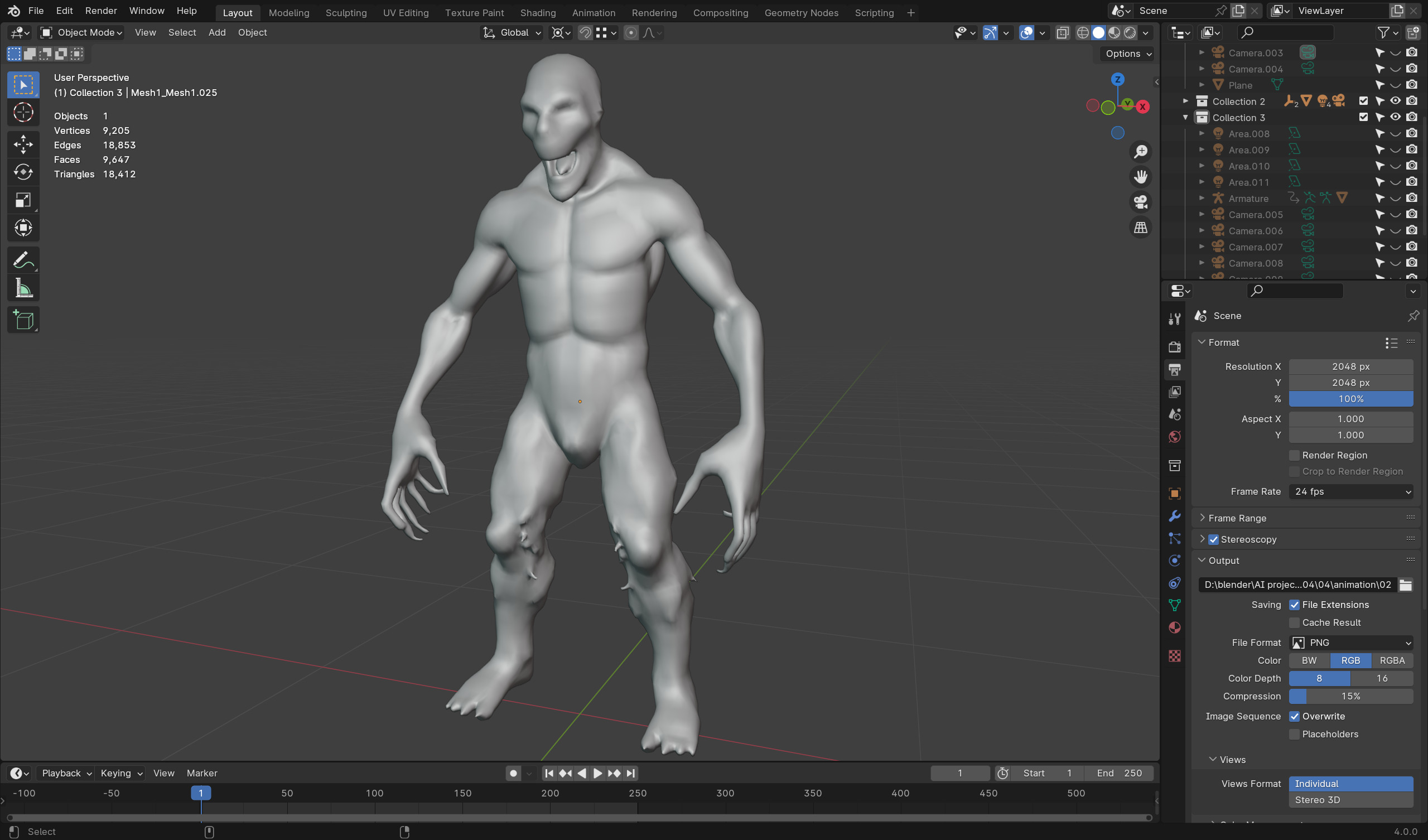Activate the Move tool
This screenshot has height=840, width=1428.
tap(23, 144)
